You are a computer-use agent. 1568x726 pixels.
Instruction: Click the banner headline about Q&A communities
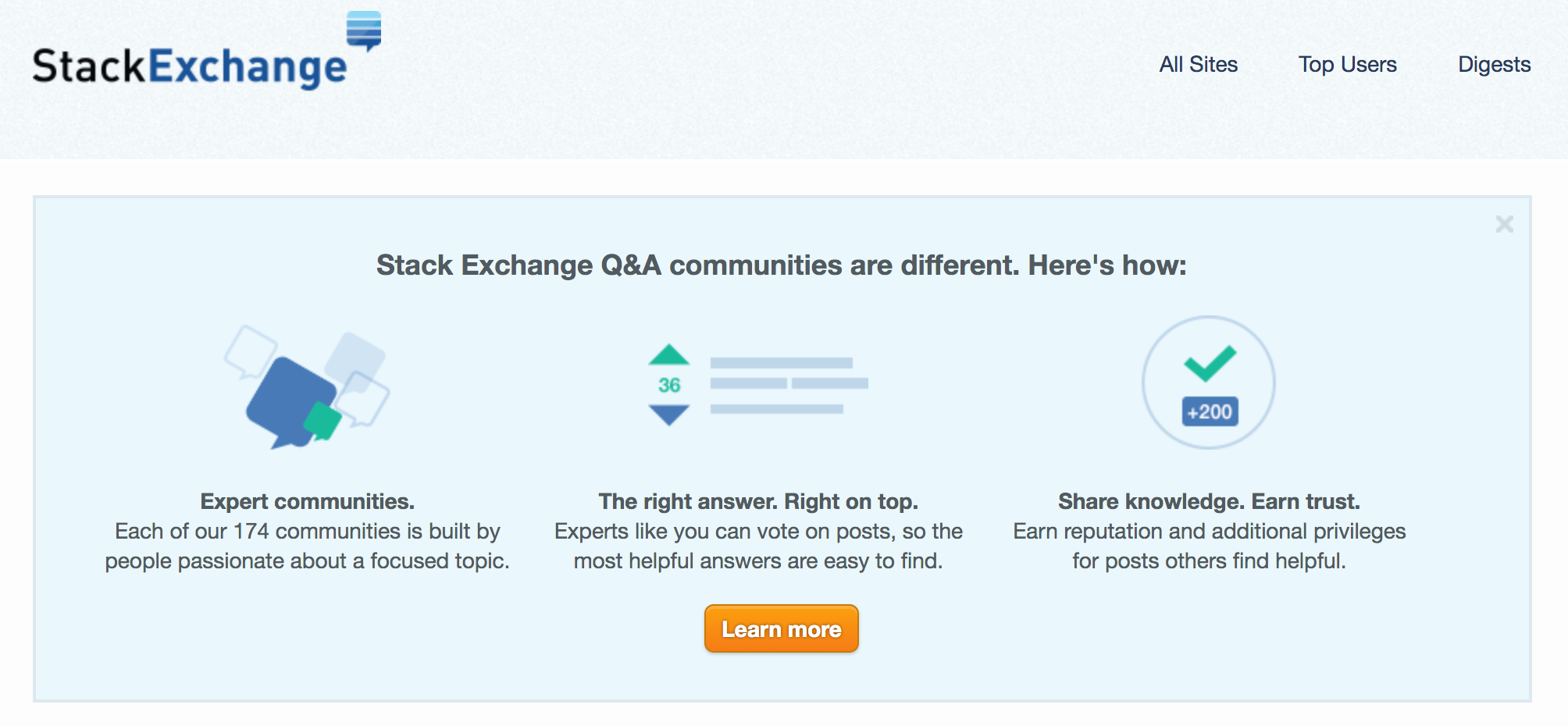point(781,265)
